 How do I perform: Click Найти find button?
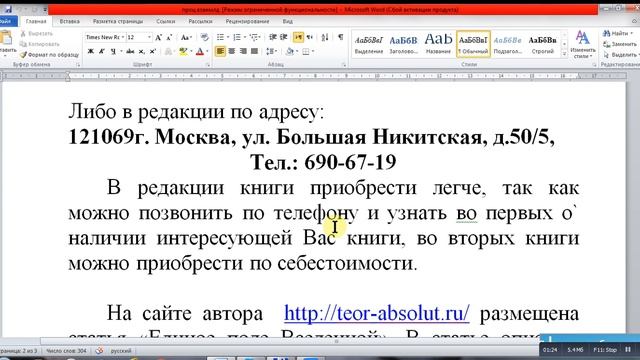coord(618,33)
